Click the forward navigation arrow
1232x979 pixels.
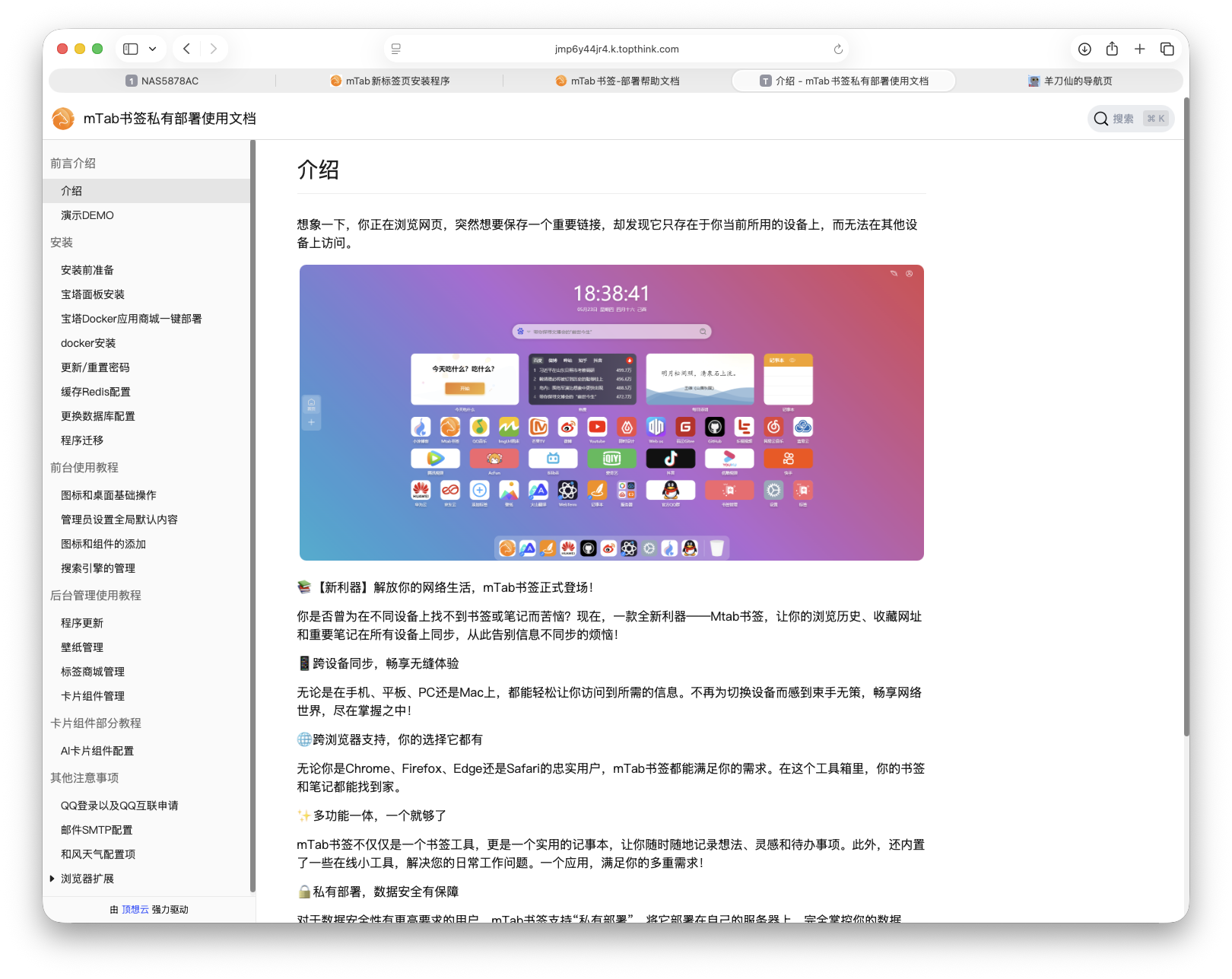(x=214, y=48)
